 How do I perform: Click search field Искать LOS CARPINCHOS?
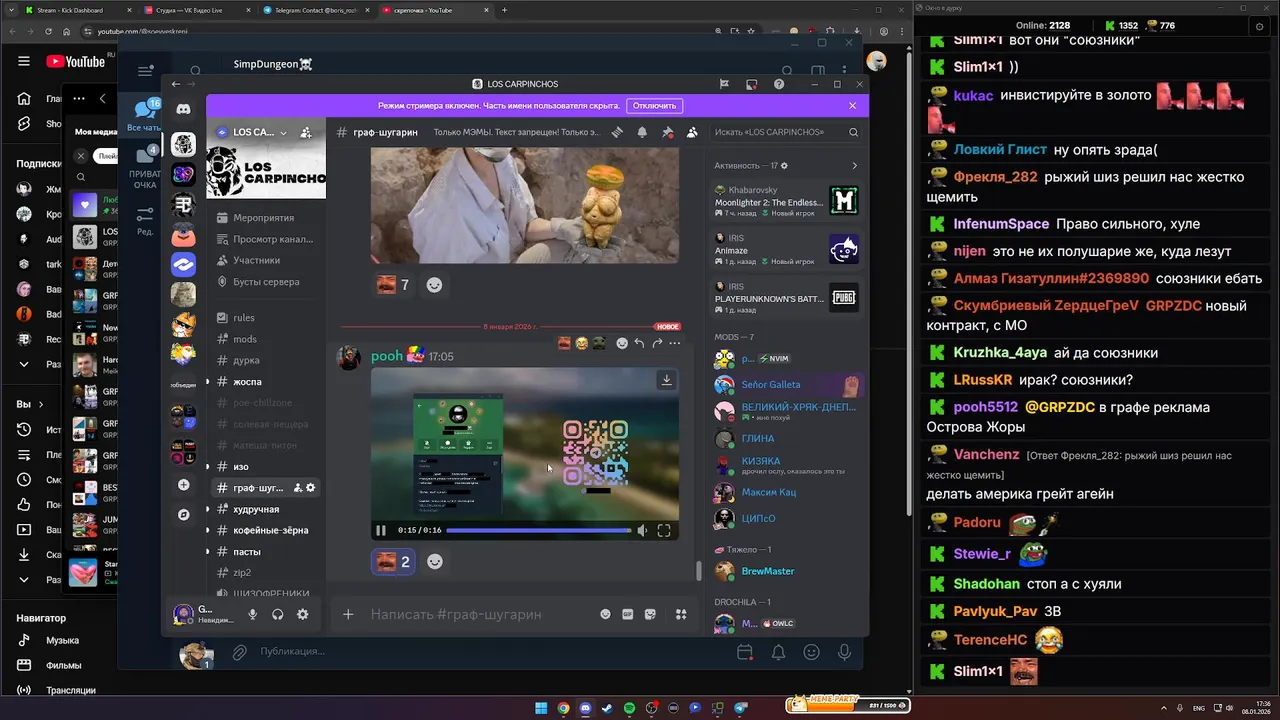pos(786,132)
